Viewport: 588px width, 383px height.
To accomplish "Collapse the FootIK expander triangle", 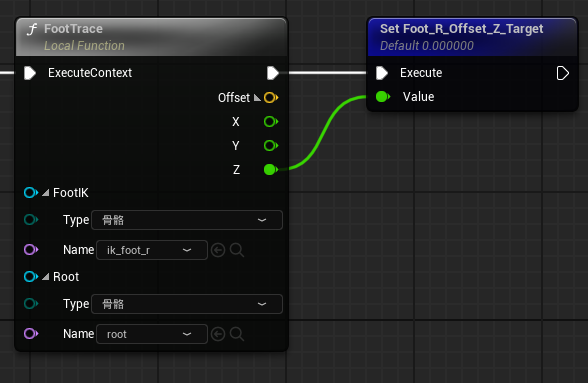I will click(45, 193).
